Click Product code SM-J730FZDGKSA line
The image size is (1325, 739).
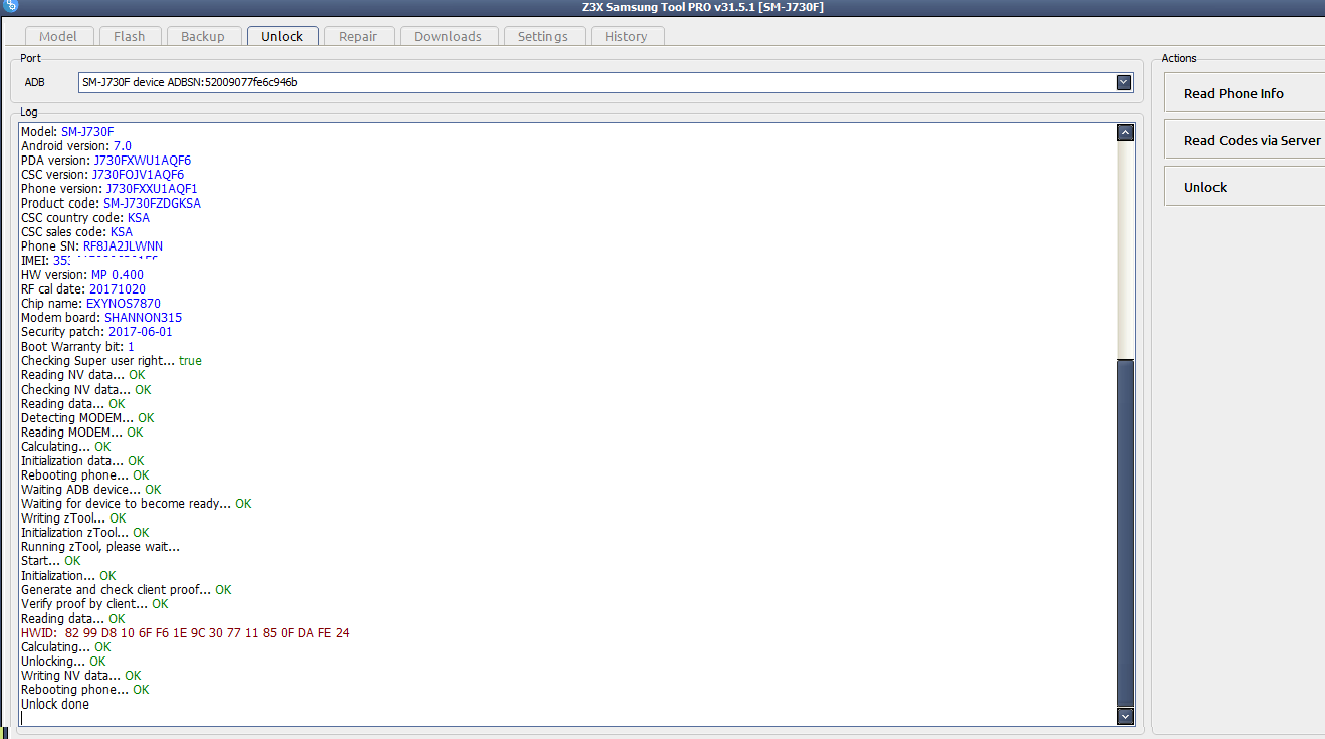pos(111,203)
